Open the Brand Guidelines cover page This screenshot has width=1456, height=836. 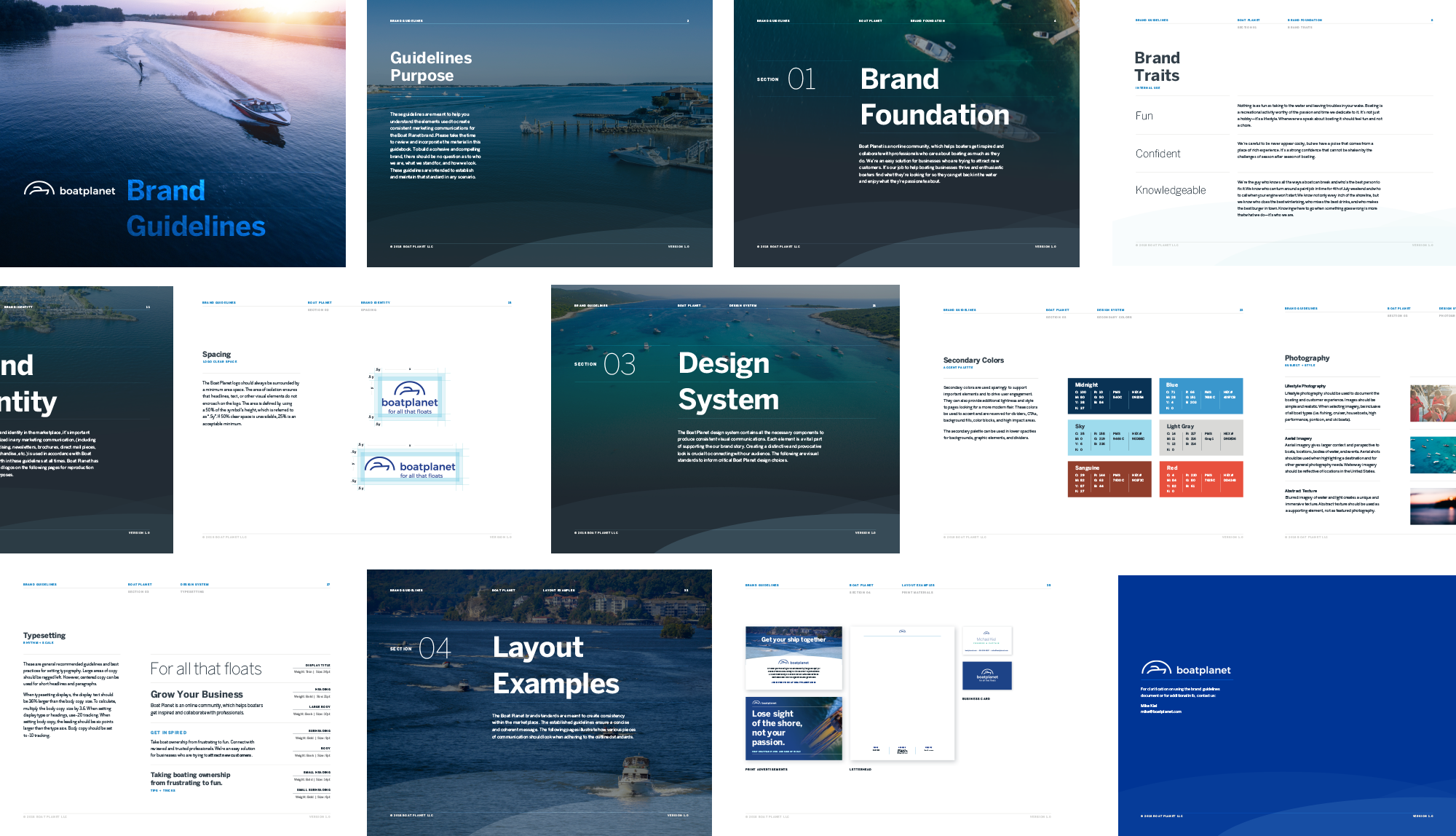coord(173,133)
